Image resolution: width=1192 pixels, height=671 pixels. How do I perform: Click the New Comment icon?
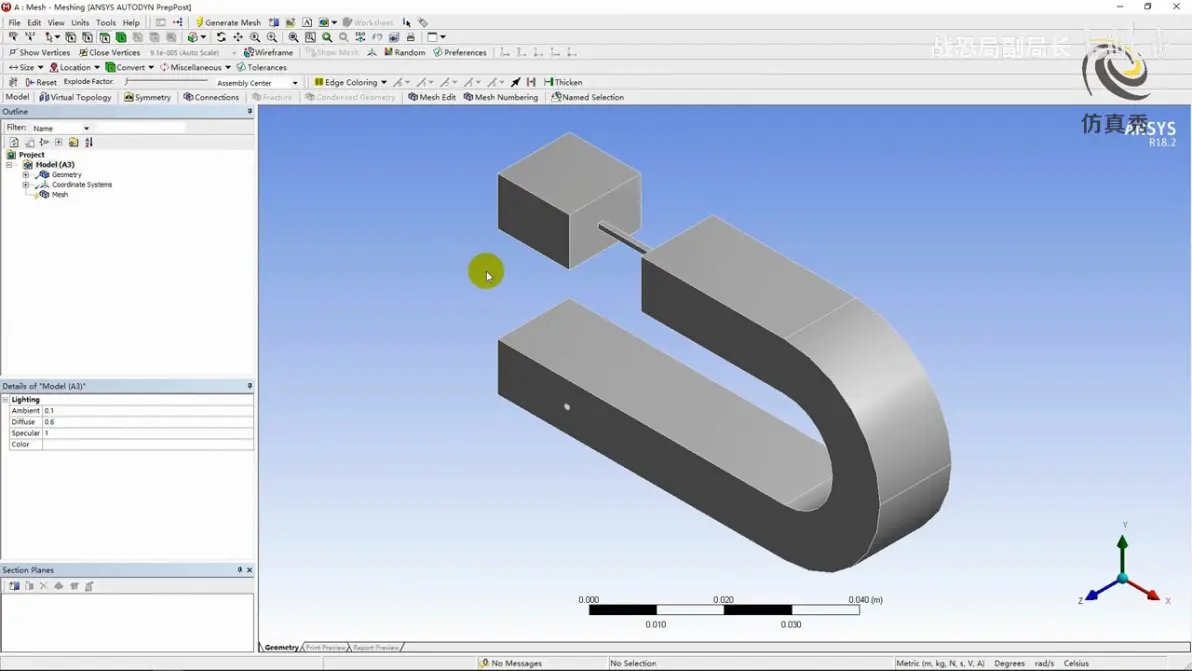(x=306, y=22)
